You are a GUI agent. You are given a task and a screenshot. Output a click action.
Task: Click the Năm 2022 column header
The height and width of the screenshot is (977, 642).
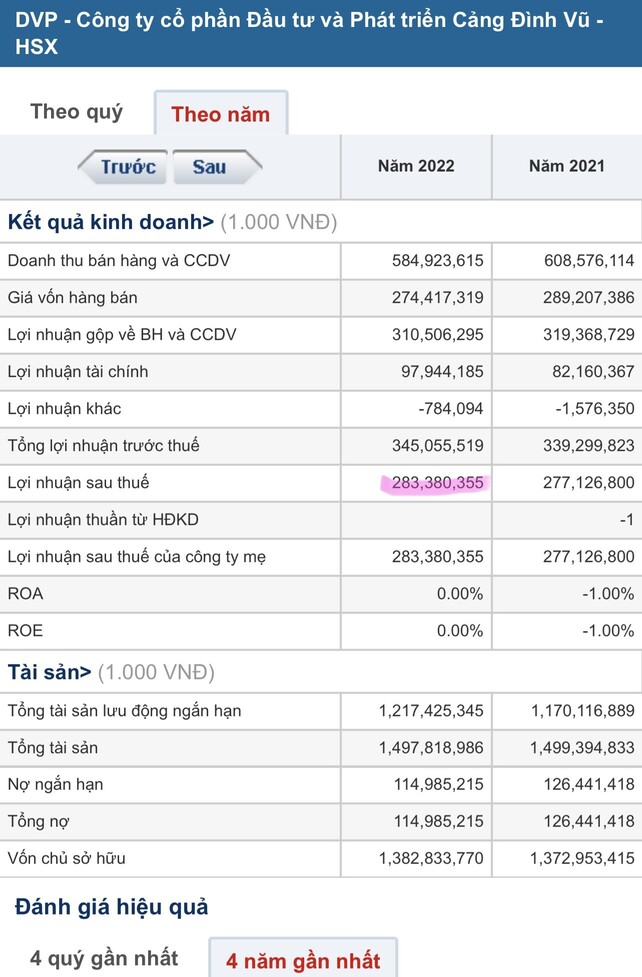pyautogui.click(x=416, y=166)
